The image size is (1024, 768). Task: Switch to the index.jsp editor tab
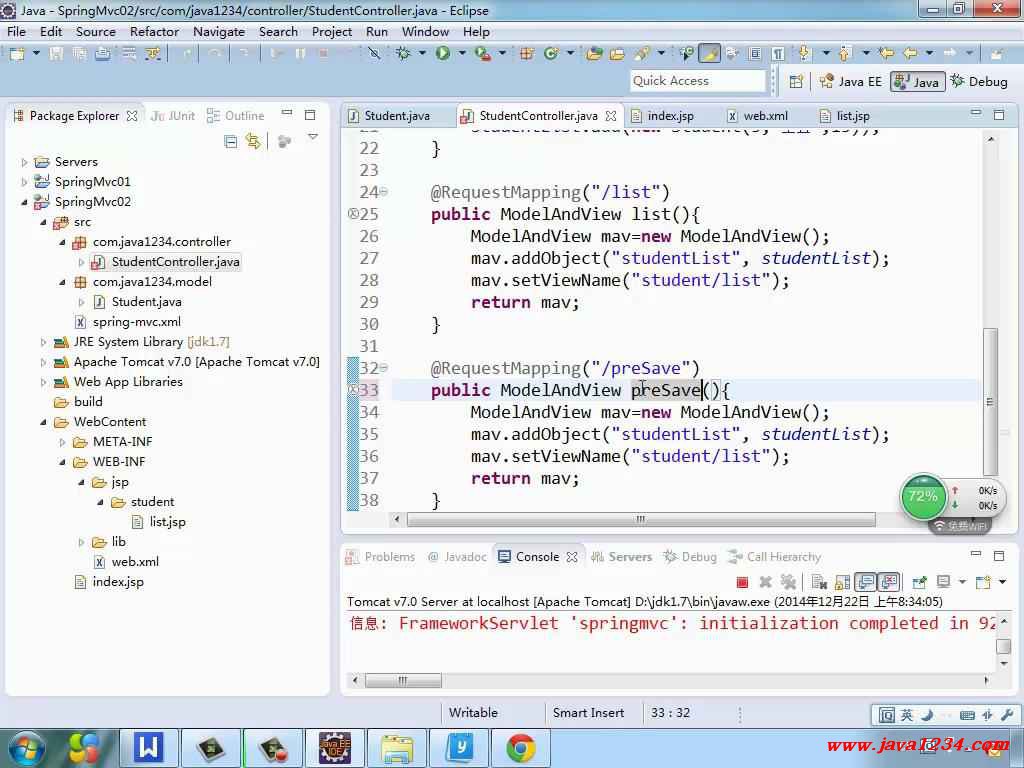(x=670, y=116)
